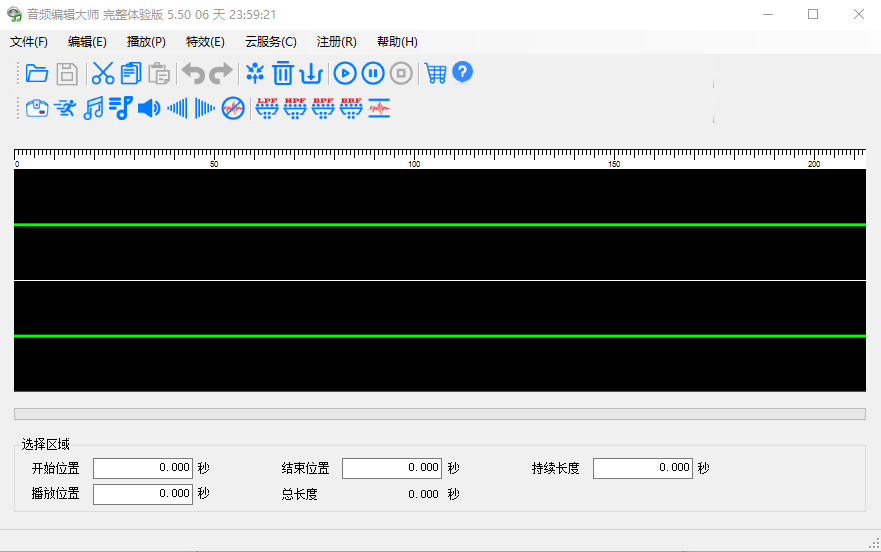Click the paste clipboard icon

[159, 74]
